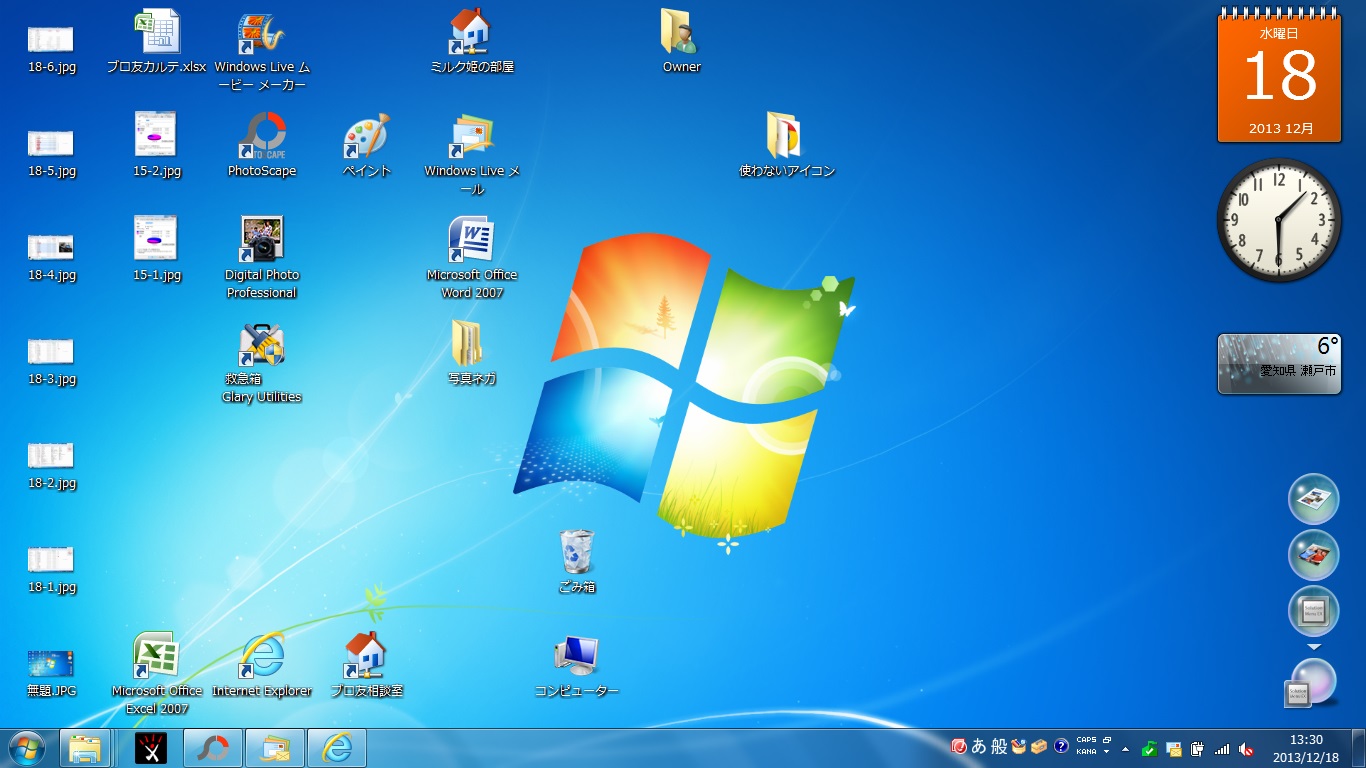The height and width of the screenshot is (768, 1366).
Task: Launch Microsoft Office Word 2007
Action: [x=471, y=258]
